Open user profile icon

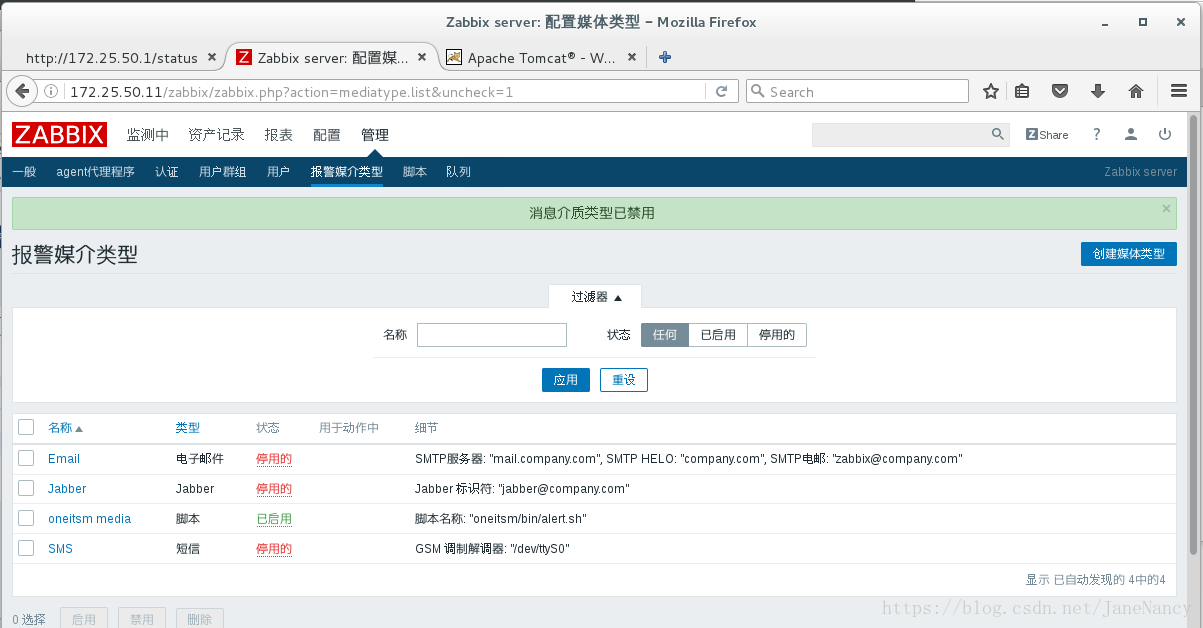pos(1131,134)
